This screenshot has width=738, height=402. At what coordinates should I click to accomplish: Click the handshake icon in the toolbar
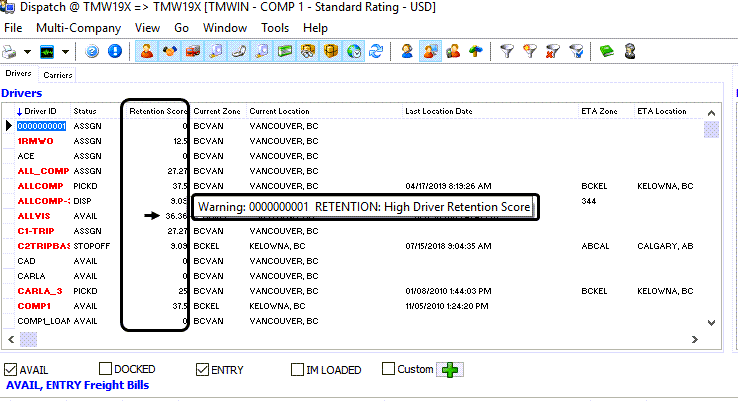(170, 51)
